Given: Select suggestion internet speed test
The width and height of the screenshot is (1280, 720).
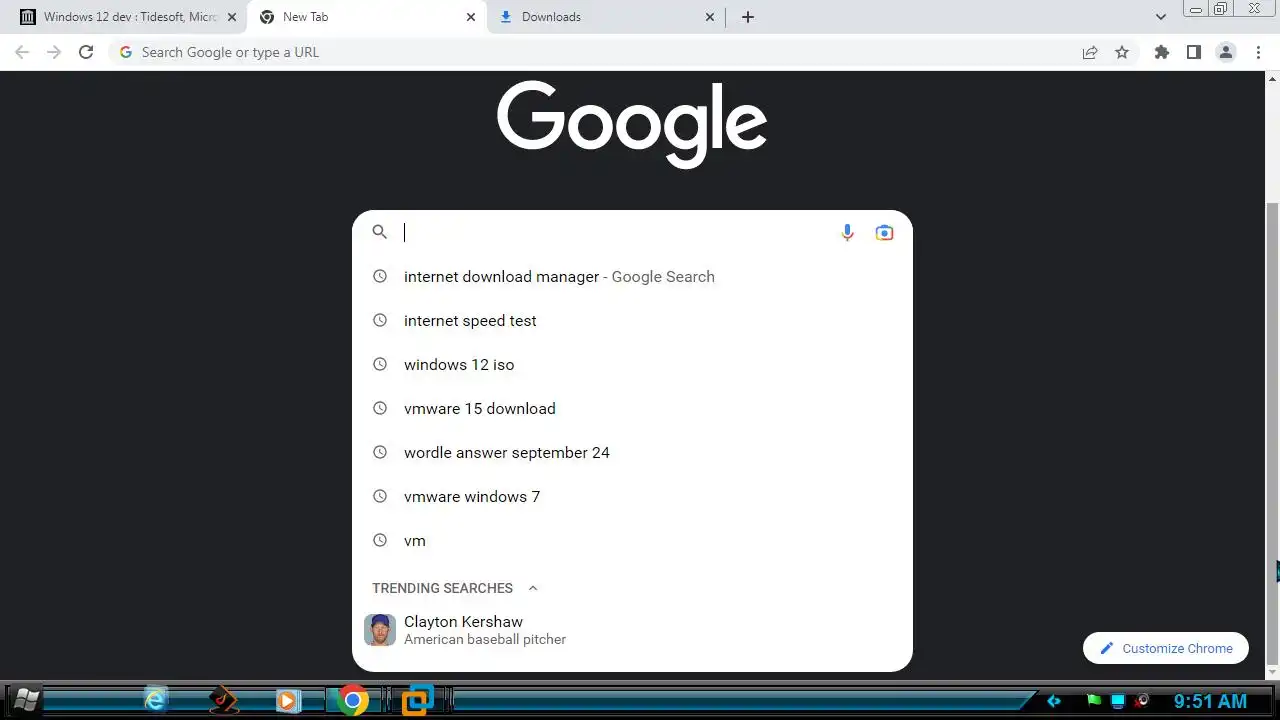Looking at the screenshot, I should point(632,321).
